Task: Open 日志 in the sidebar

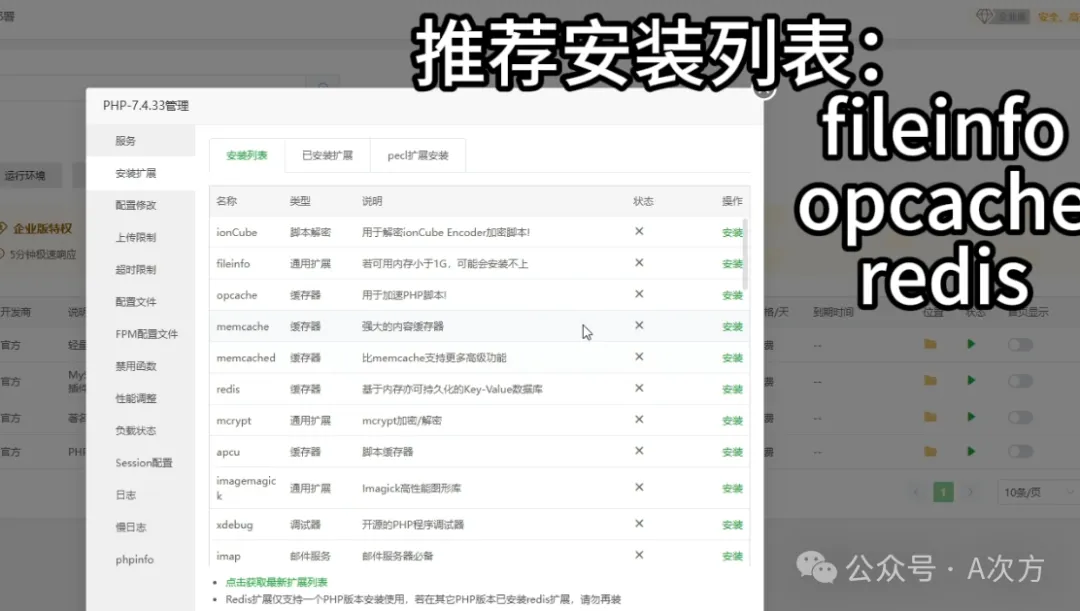Action: click(x=125, y=495)
